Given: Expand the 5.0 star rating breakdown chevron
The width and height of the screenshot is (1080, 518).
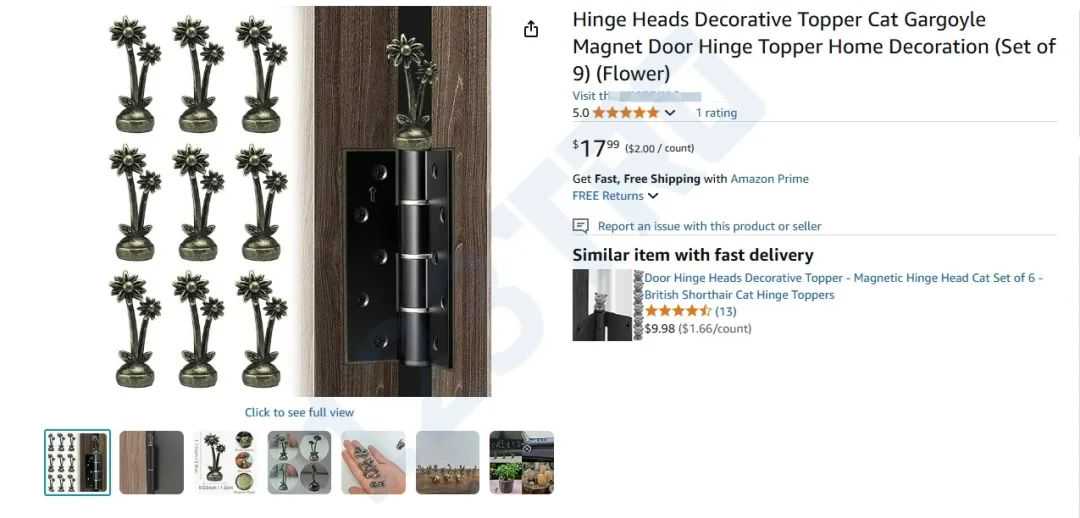Looking at the screenshot, I should (x=669, y=113).
